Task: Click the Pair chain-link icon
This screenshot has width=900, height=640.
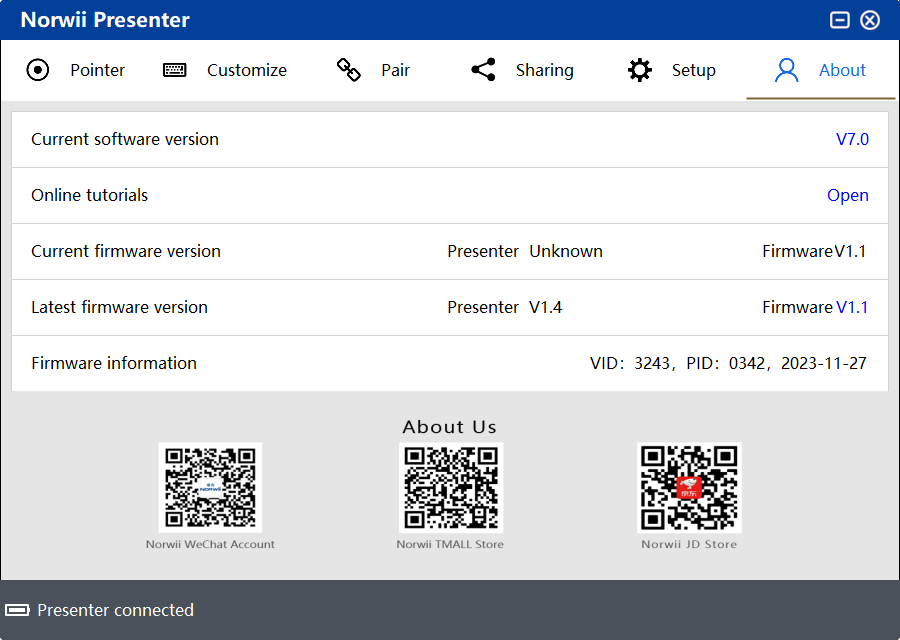Action: coord(348,70)
